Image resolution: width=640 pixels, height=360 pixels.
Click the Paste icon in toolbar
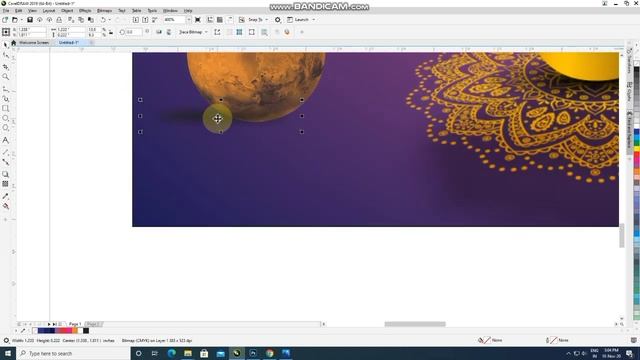click(x=91, y=20)
